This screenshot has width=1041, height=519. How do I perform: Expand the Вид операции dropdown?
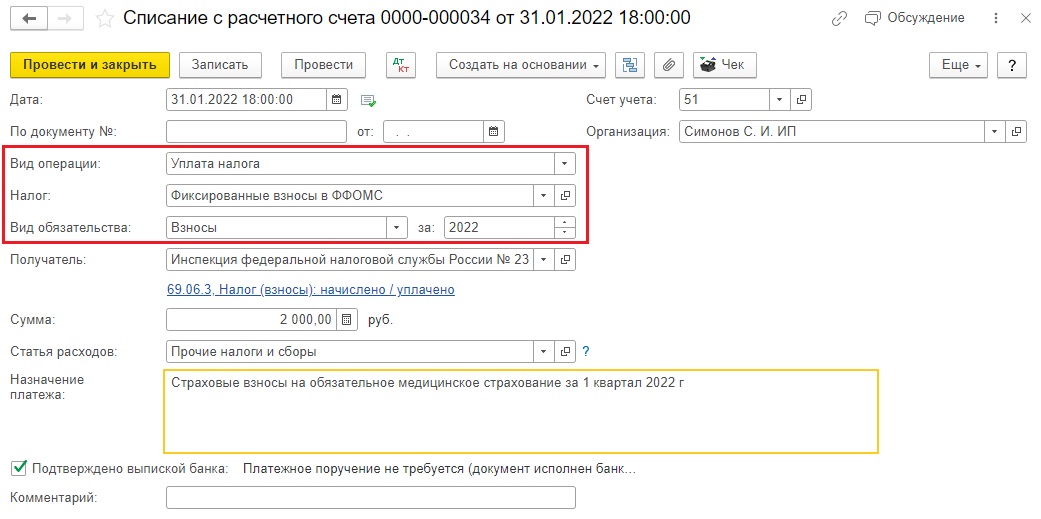tap(565, 163)
